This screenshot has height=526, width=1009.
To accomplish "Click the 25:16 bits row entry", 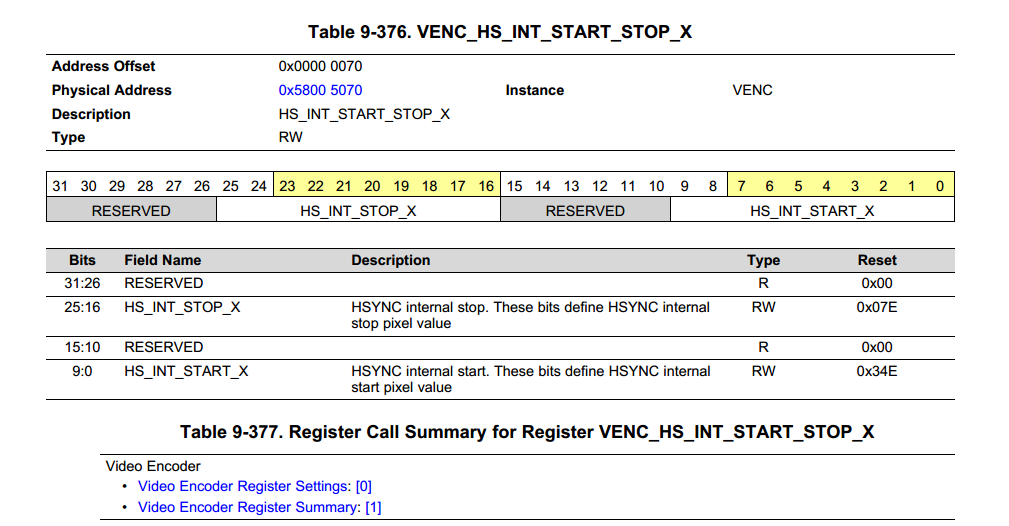I will pos(83,307).
